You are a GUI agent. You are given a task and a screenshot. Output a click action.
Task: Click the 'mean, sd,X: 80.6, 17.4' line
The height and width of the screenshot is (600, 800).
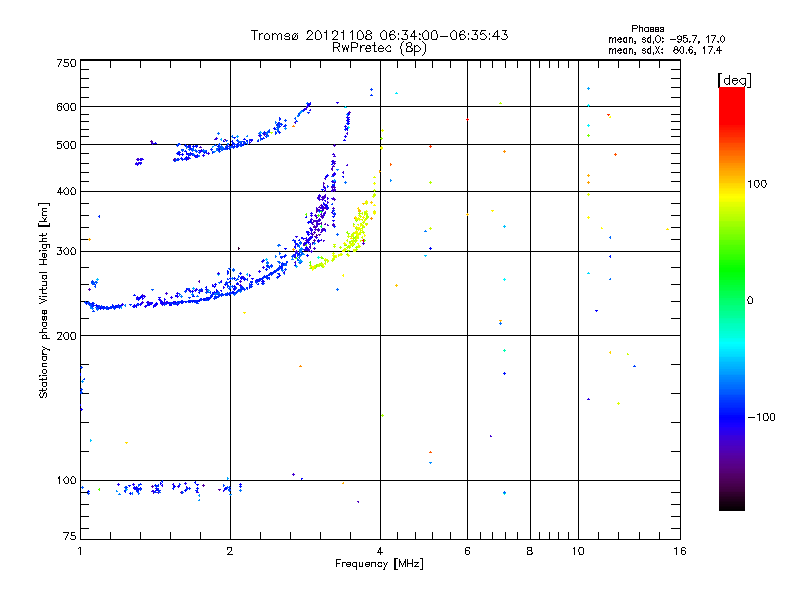pyautogui.click(x=665, y=50)
